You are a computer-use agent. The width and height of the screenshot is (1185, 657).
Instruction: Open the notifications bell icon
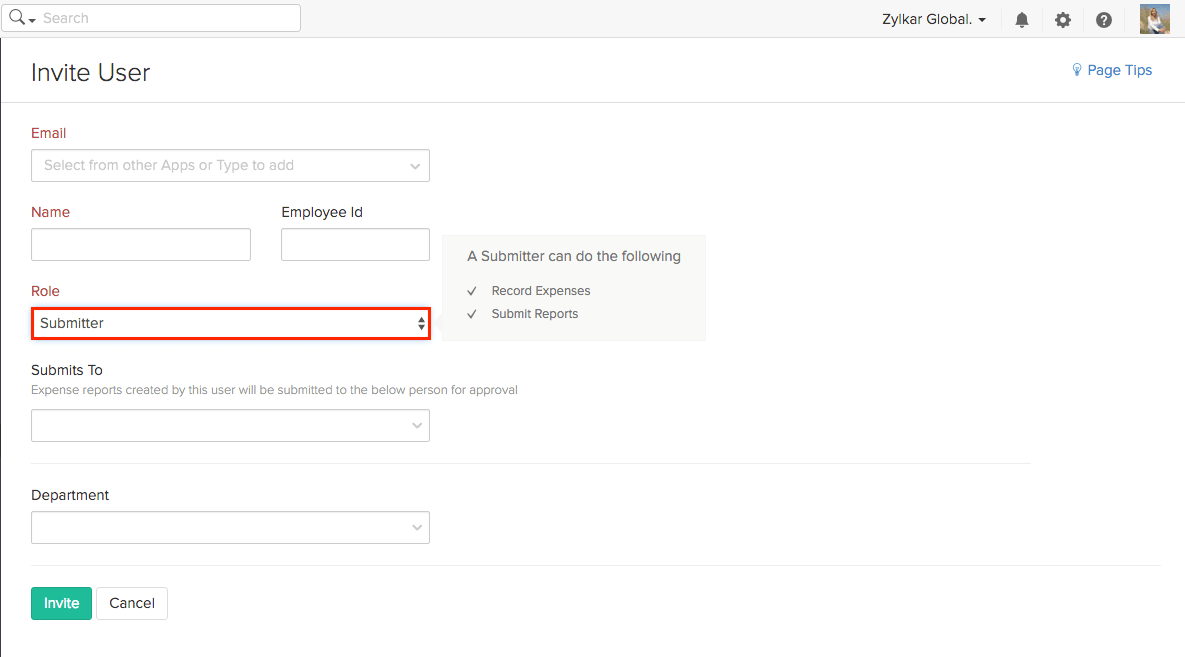pos(1021,19)
